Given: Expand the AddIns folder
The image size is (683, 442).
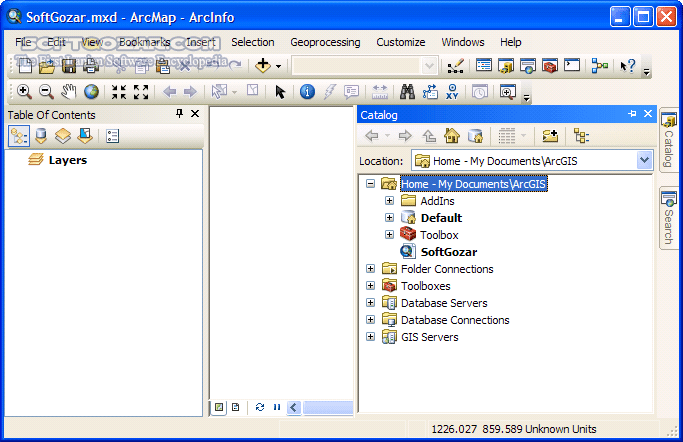Looking at the screenshot, I should [x=389, y=200].
